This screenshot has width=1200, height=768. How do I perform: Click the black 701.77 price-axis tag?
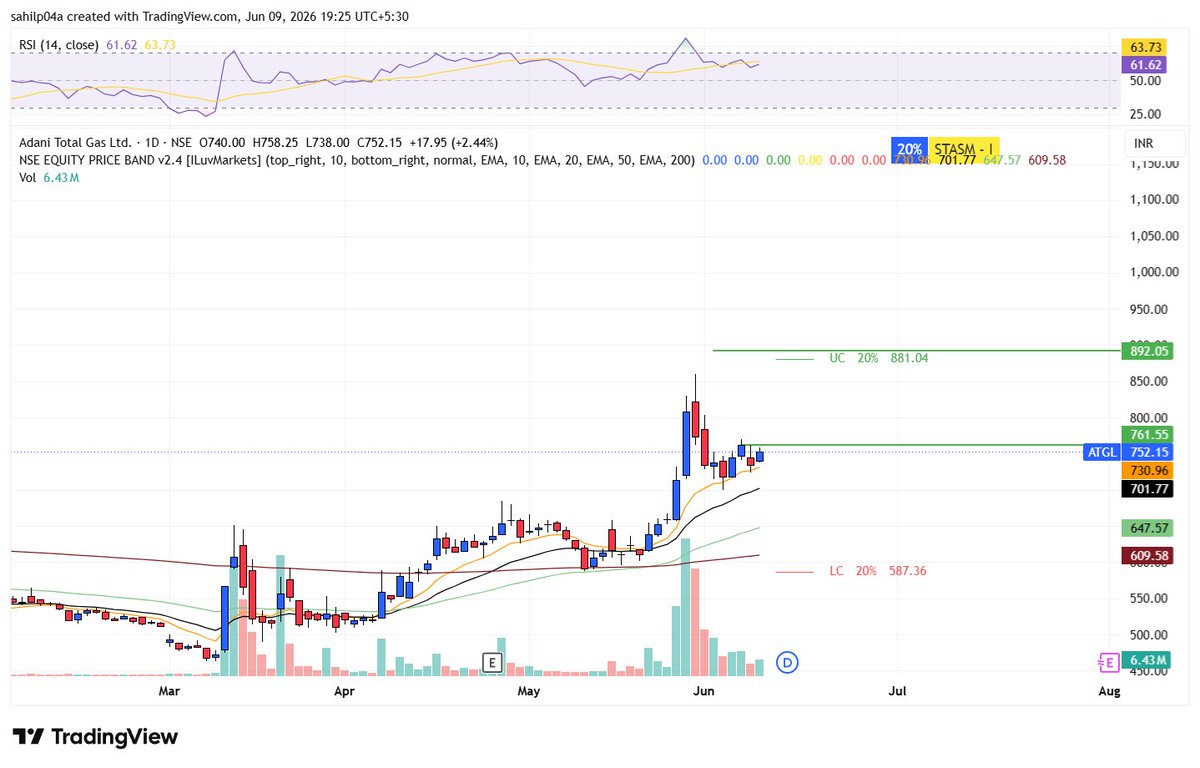[x=1149, y=489]
